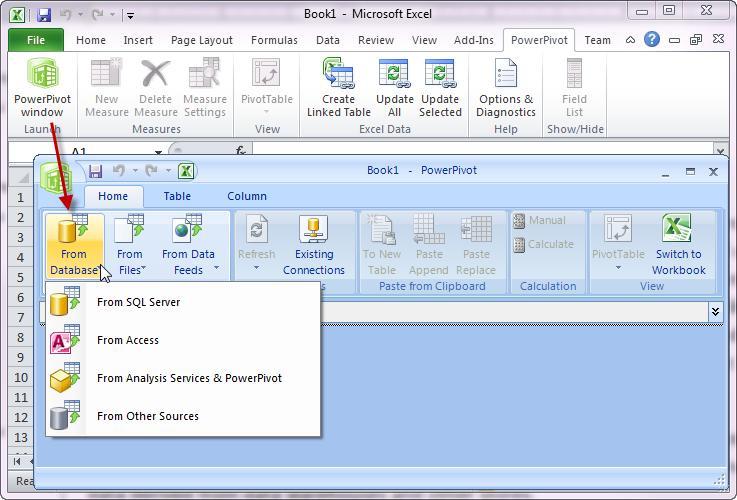Choose From Other Sources menu entry
The height and width of the screenshot is (500, 737).
pyautogui.click(x=183, y=416)
